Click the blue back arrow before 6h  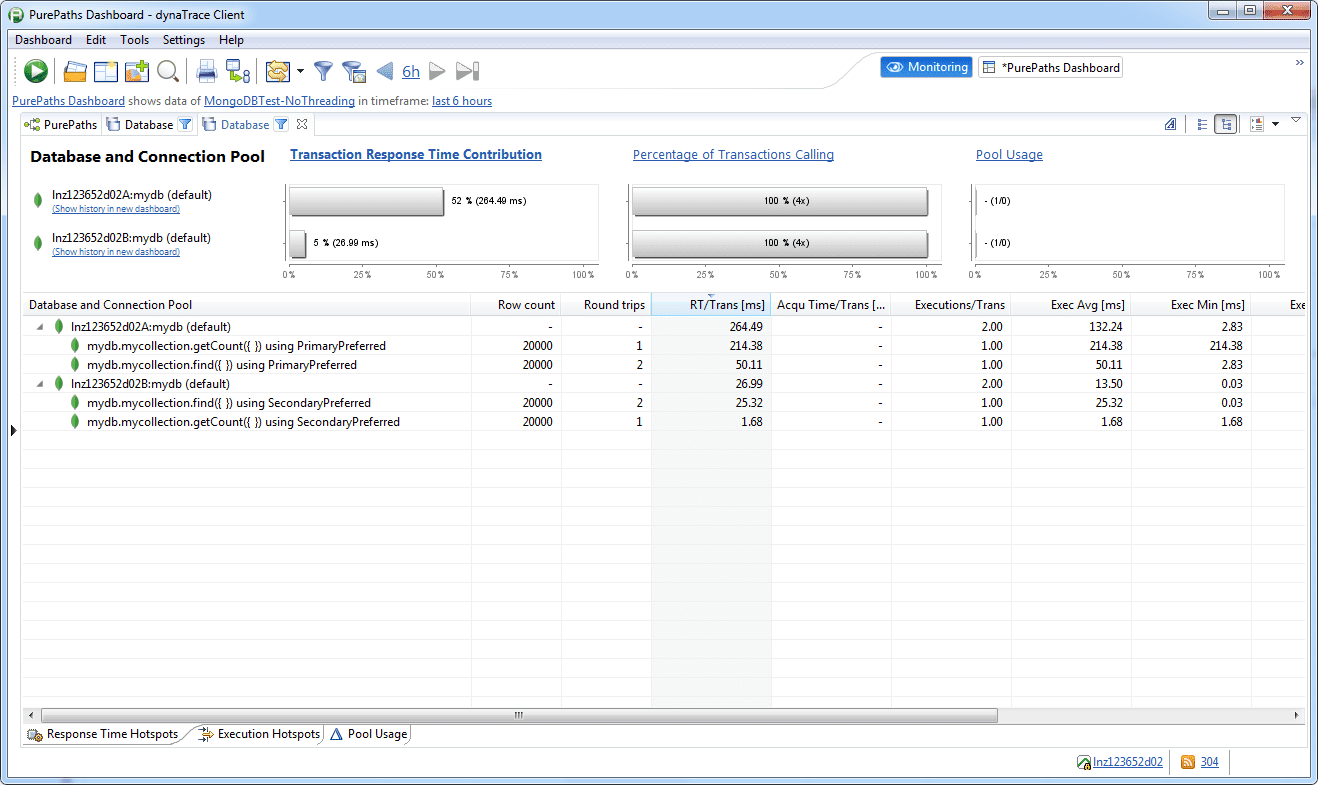(x=385, y=71)
